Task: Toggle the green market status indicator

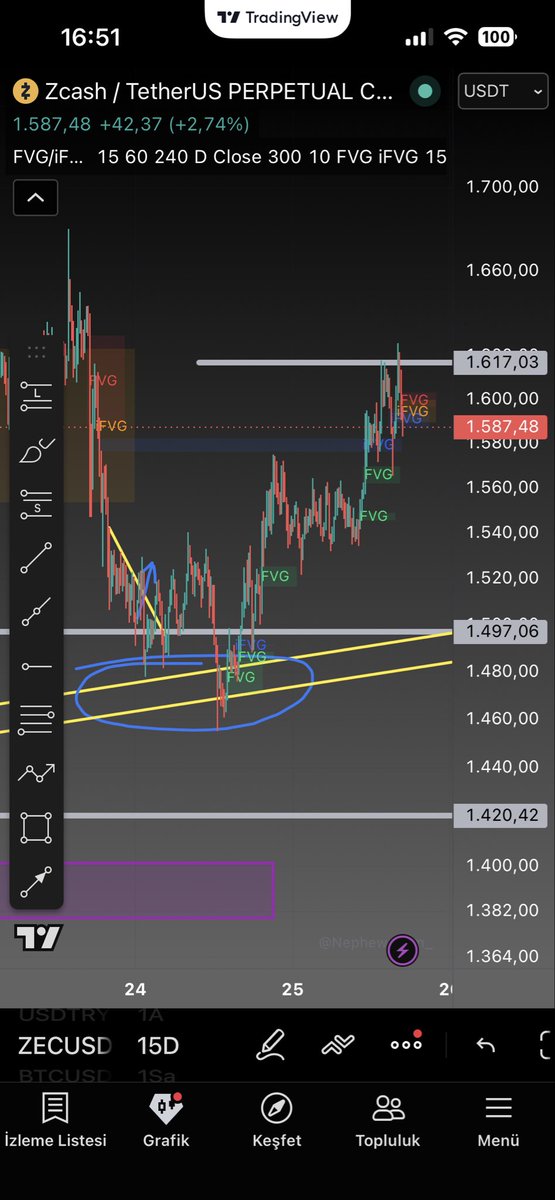Action: 425,91
